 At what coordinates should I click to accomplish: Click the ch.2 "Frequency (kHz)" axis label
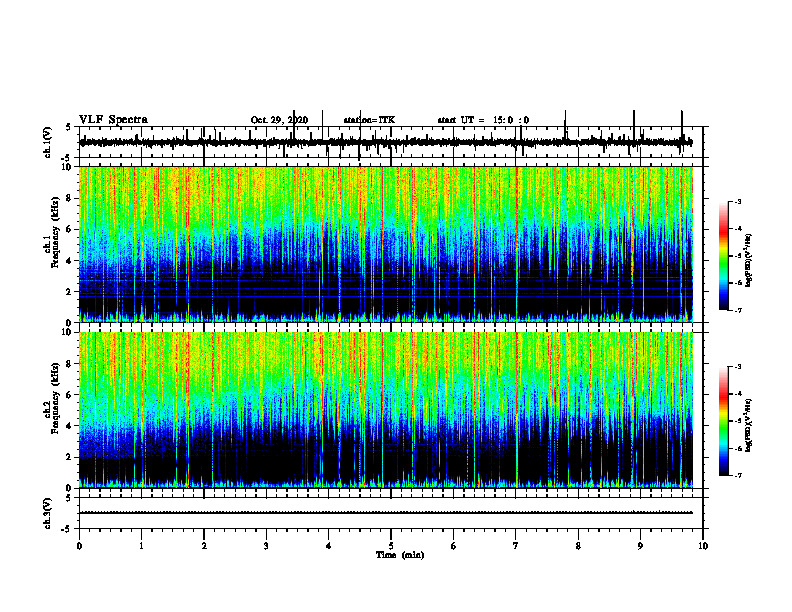point(55,398)
